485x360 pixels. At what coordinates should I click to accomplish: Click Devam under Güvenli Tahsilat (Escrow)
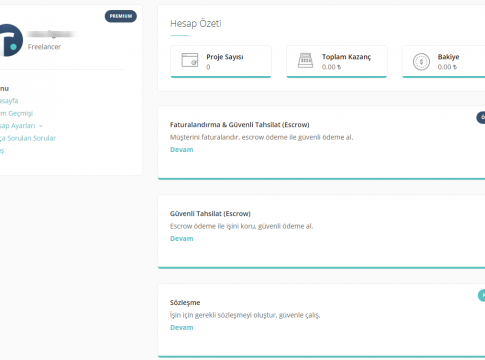click(x=182, y=239)
